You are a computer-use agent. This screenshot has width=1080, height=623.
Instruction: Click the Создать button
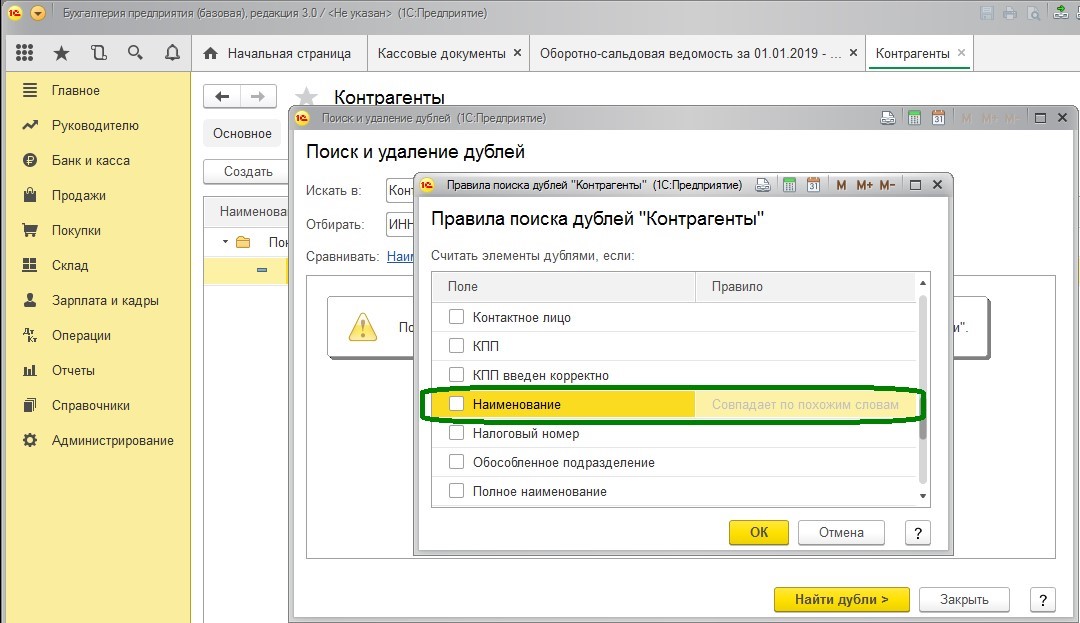pos(247,171)
